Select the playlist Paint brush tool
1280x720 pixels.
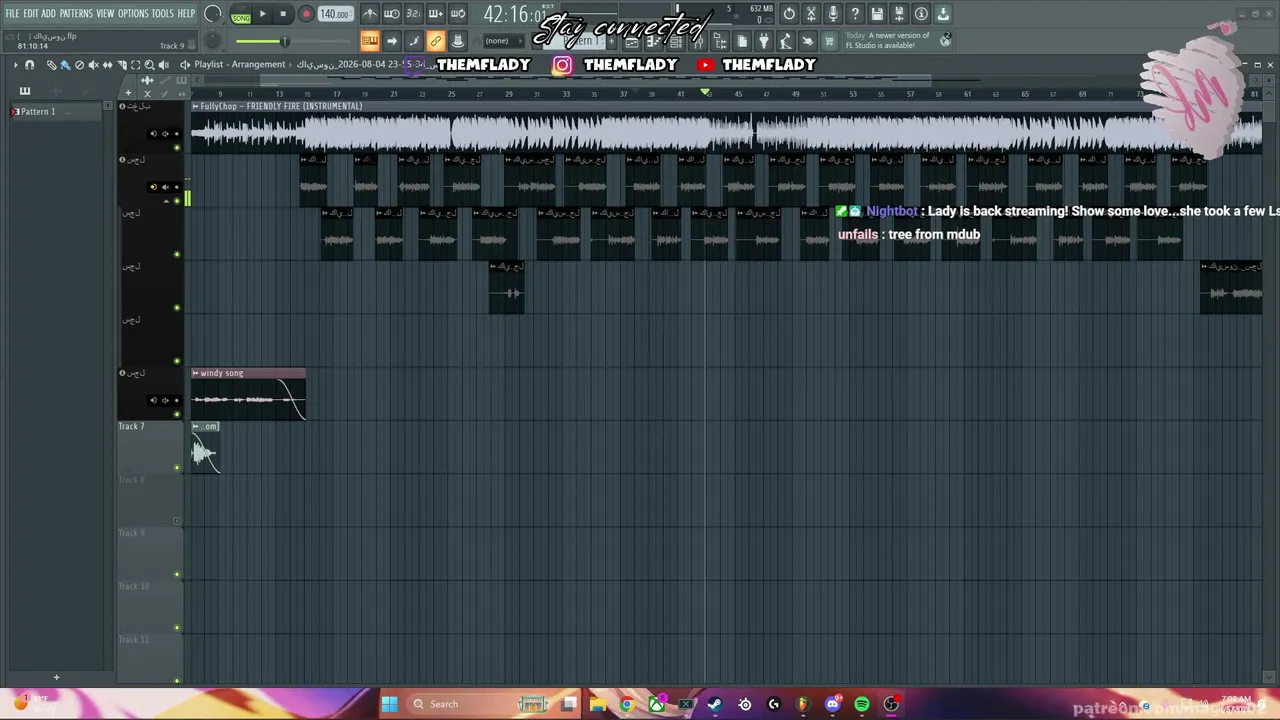pos(65,65)
